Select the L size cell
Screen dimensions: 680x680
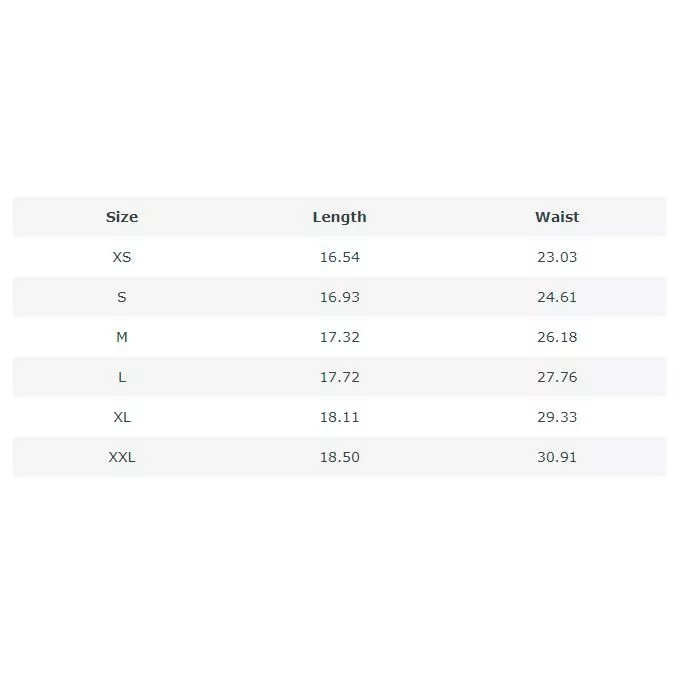122,377
